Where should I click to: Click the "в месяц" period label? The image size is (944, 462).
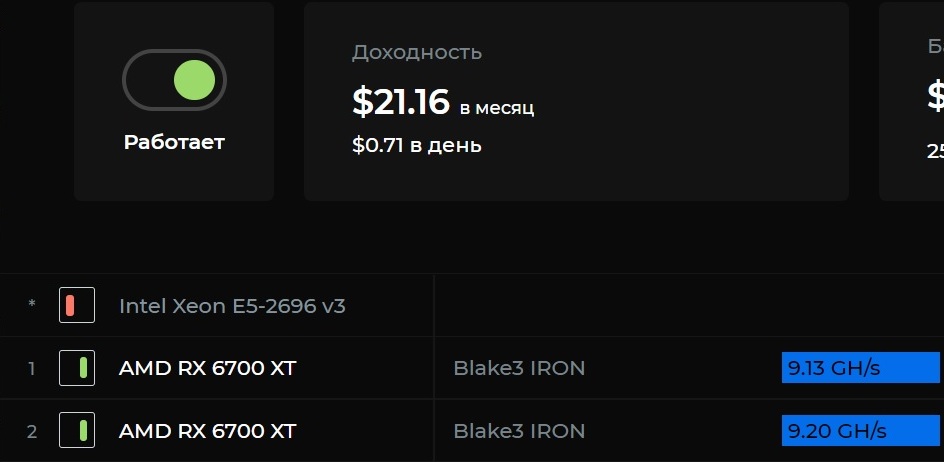pyautogui.click(x=497, y=108)
